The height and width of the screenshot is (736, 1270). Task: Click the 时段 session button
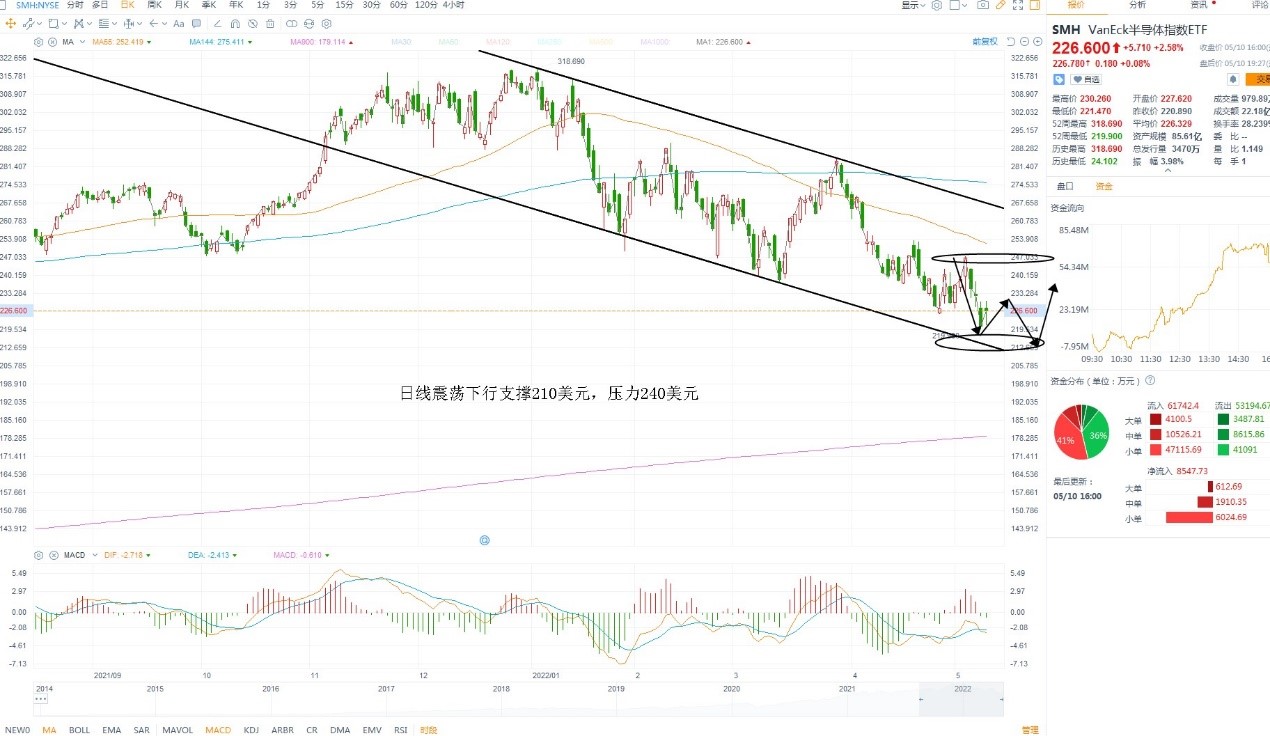[x=429, y=730]
